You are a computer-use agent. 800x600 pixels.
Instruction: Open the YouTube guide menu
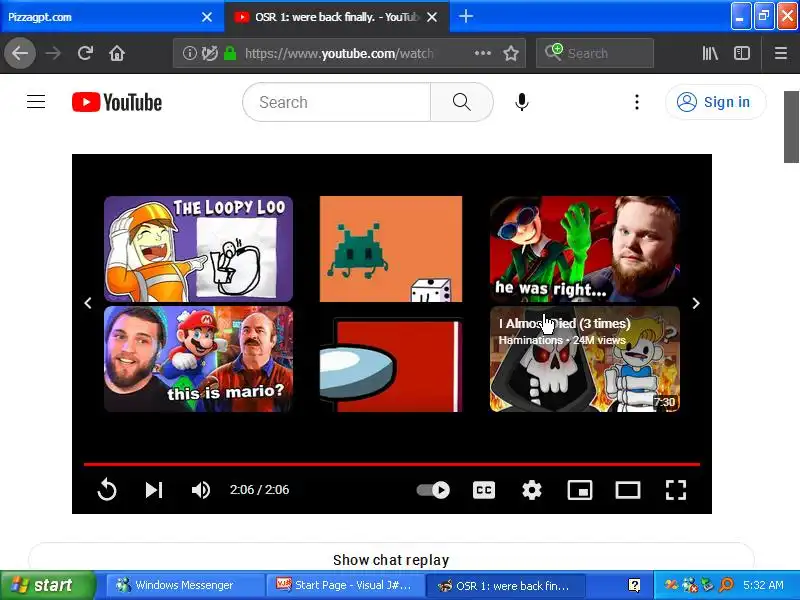pos(36,102)
